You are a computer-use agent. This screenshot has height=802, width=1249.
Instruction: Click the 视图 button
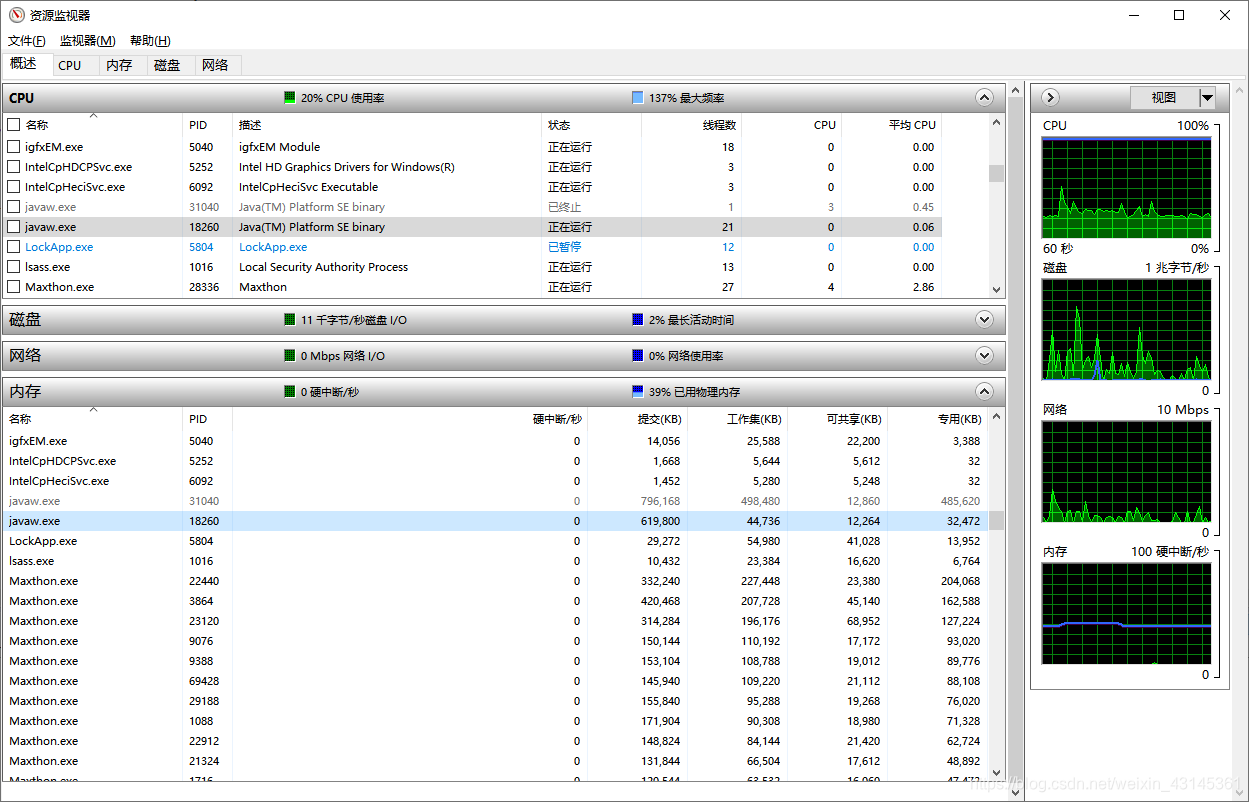point(1164,98)
